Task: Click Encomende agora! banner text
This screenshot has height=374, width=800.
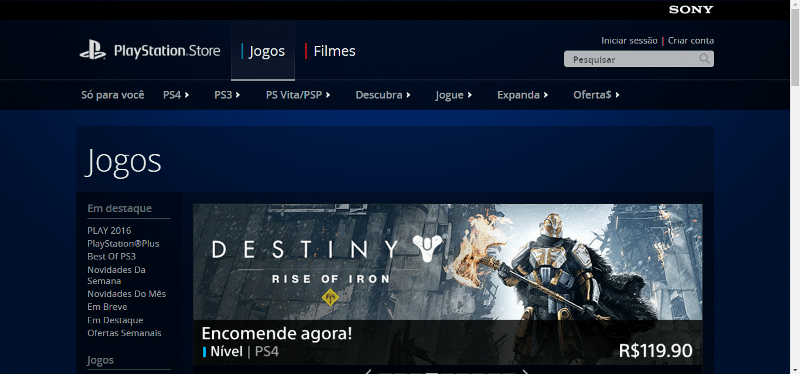Action: coord(277,333)
